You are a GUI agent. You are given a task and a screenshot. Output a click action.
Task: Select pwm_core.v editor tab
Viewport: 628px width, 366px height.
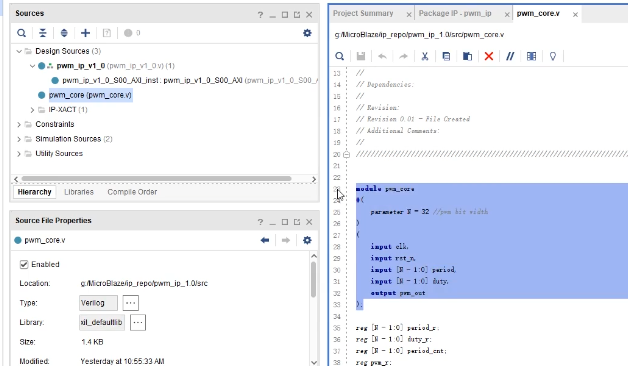point(538,13)
